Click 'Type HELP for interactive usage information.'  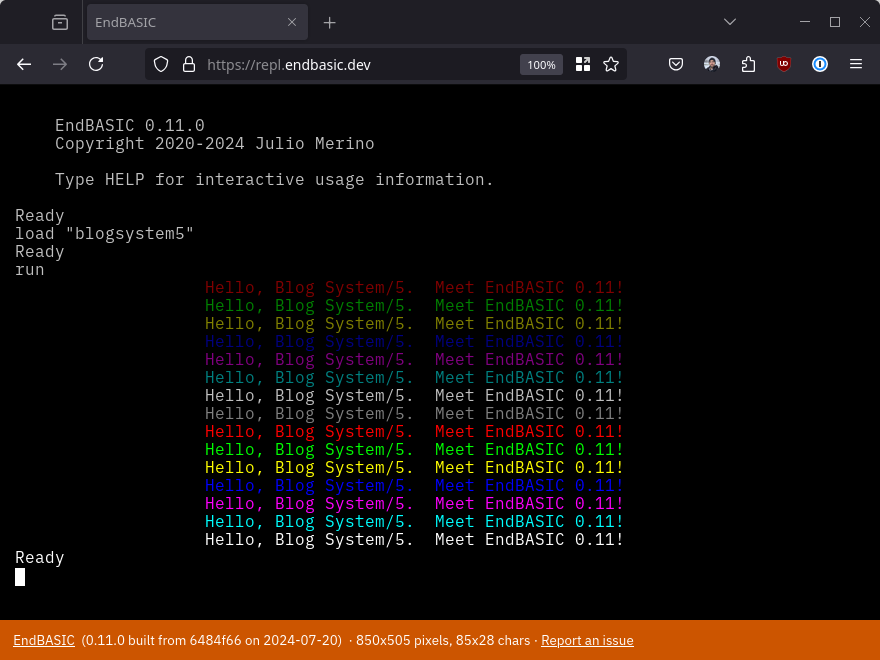(x=274, y=180)
